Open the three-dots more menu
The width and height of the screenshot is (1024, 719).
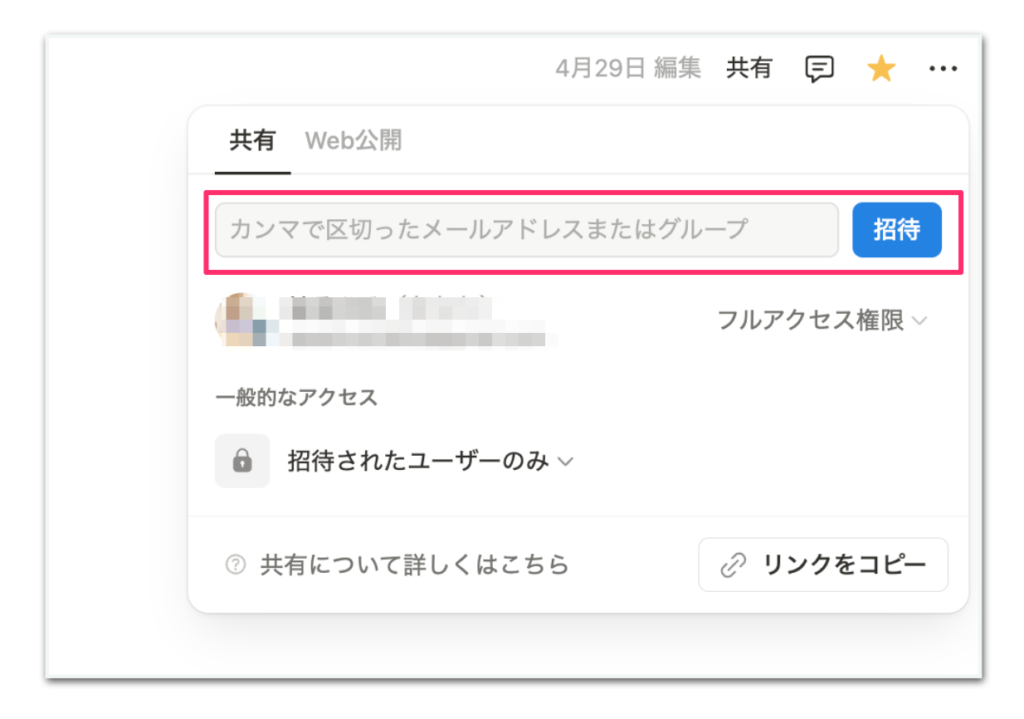coord(943,68)
